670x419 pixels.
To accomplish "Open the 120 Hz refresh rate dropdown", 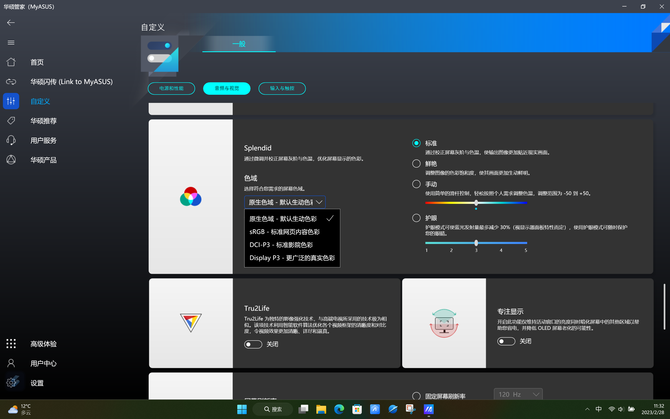I will 518,394.
